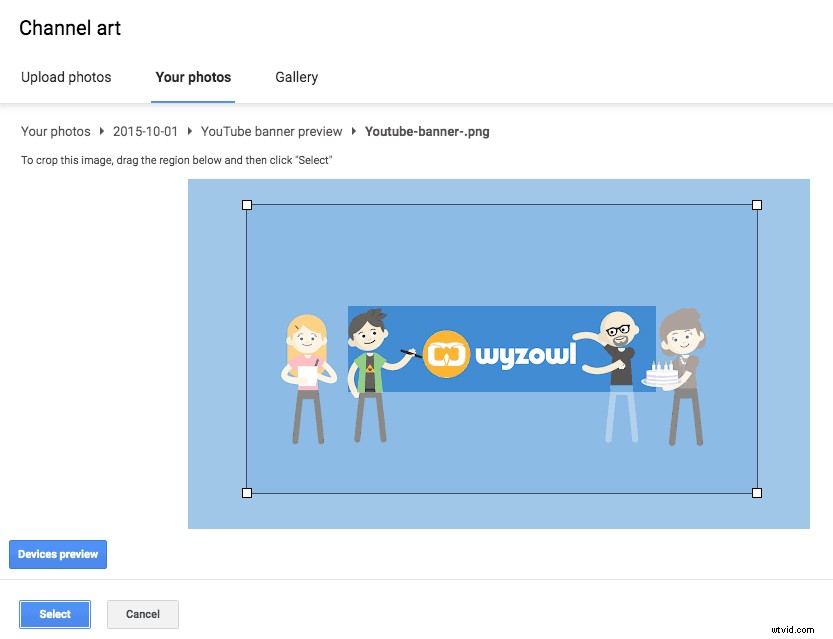The height and width of the screenshot is (639, 833).
Task: Grab the bottom-left crop handle
Action: coord(247,492)
